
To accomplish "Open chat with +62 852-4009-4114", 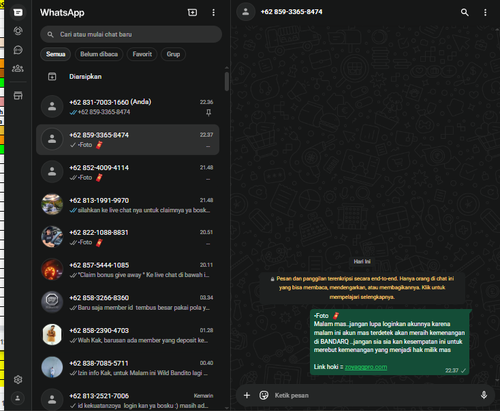I will click(x=128, y=172).
